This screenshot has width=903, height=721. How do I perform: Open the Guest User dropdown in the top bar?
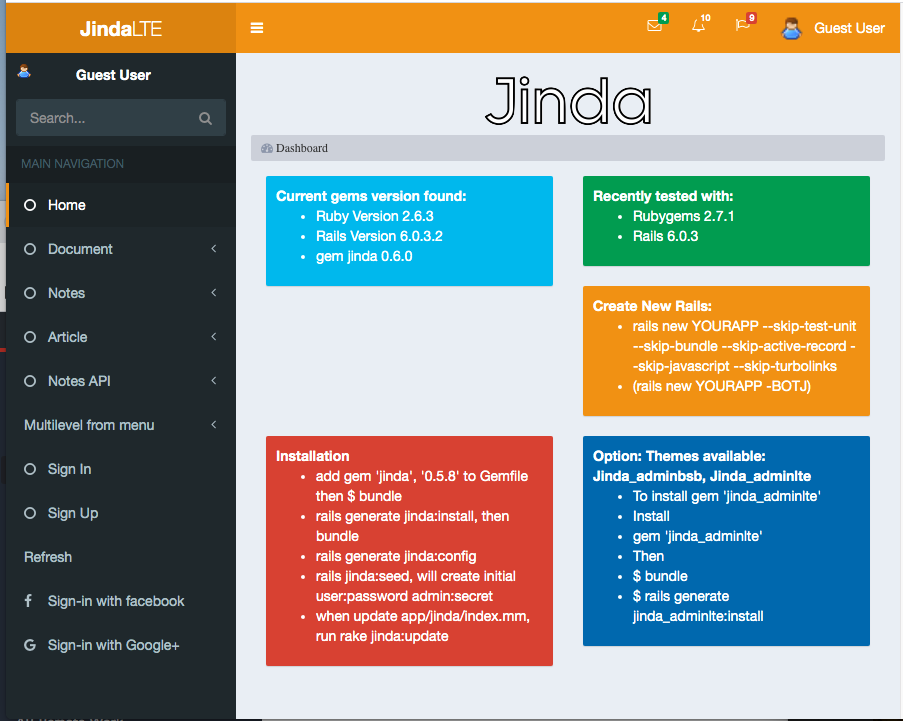(x=833, y=28)
